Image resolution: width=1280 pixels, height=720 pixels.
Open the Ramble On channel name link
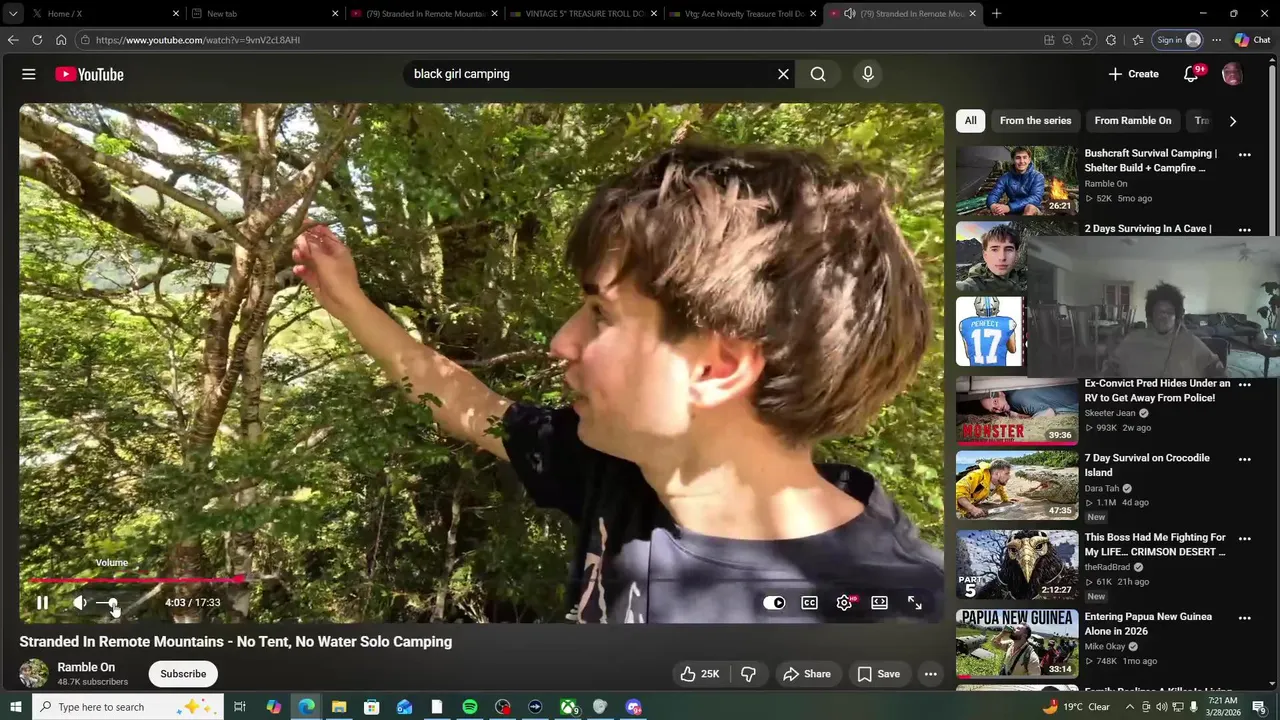[86, 667]
